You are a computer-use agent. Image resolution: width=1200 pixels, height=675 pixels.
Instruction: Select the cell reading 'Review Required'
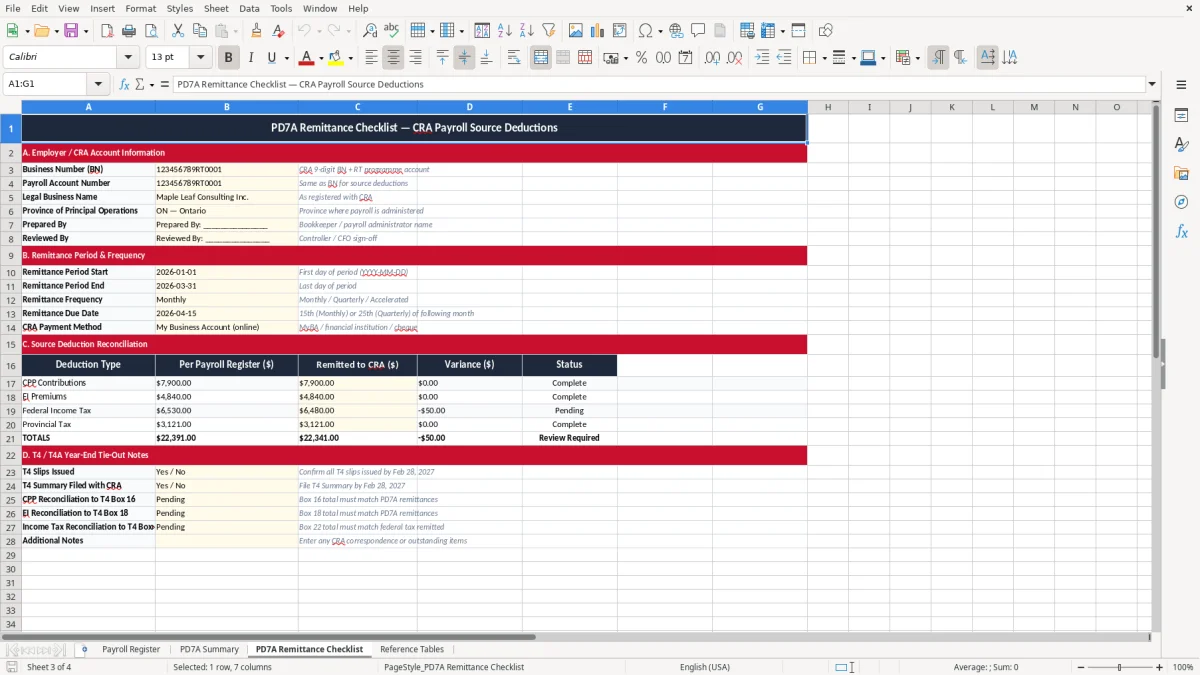coord(569,438)
